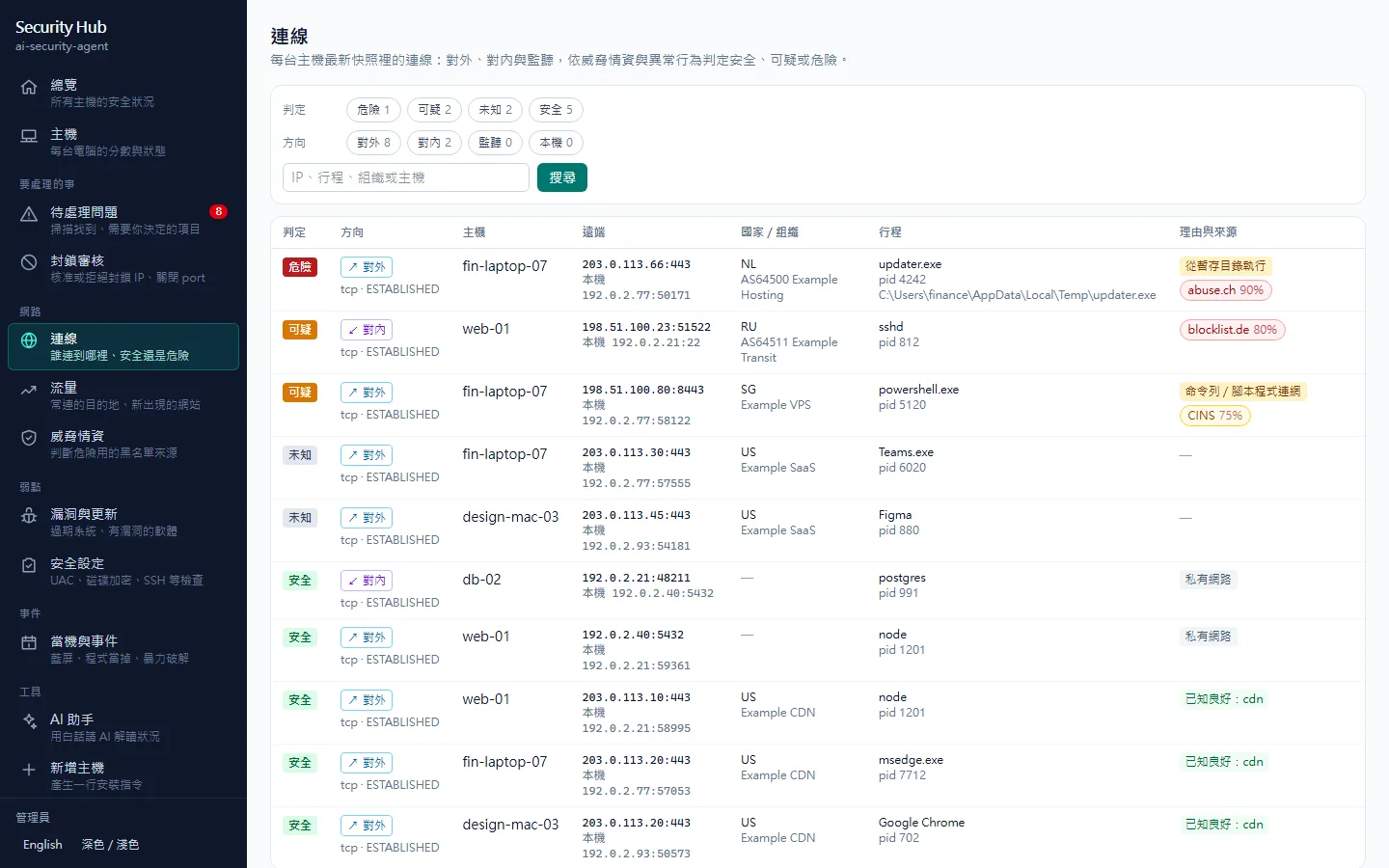Click the Security Hub title
Viewport: 1389px width, 868px height.
click(x=61, y=27)
